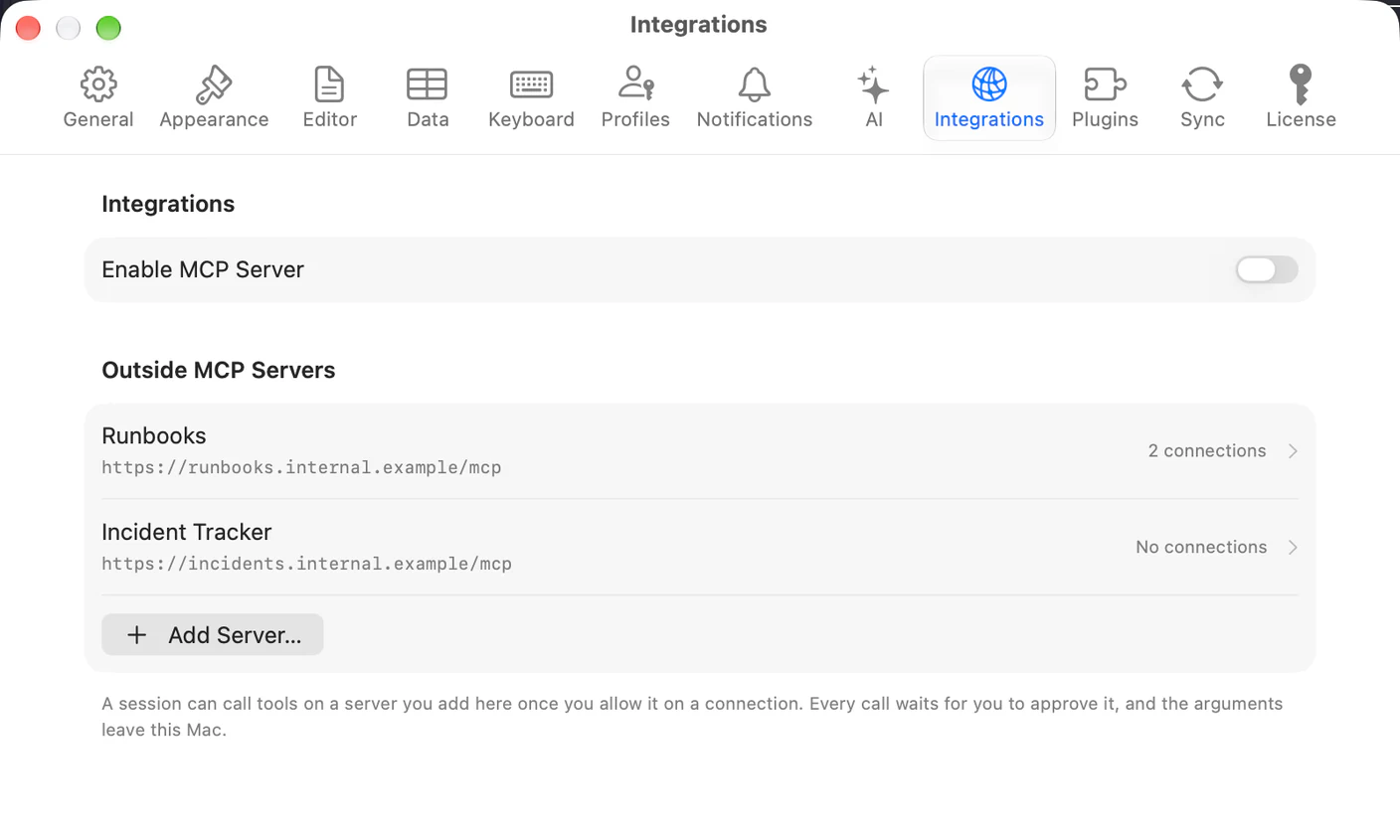Click the incidents.internal.example/mcp URL
The height and width of the screenshot is (840, 1400).
click(x=306, y=564)
